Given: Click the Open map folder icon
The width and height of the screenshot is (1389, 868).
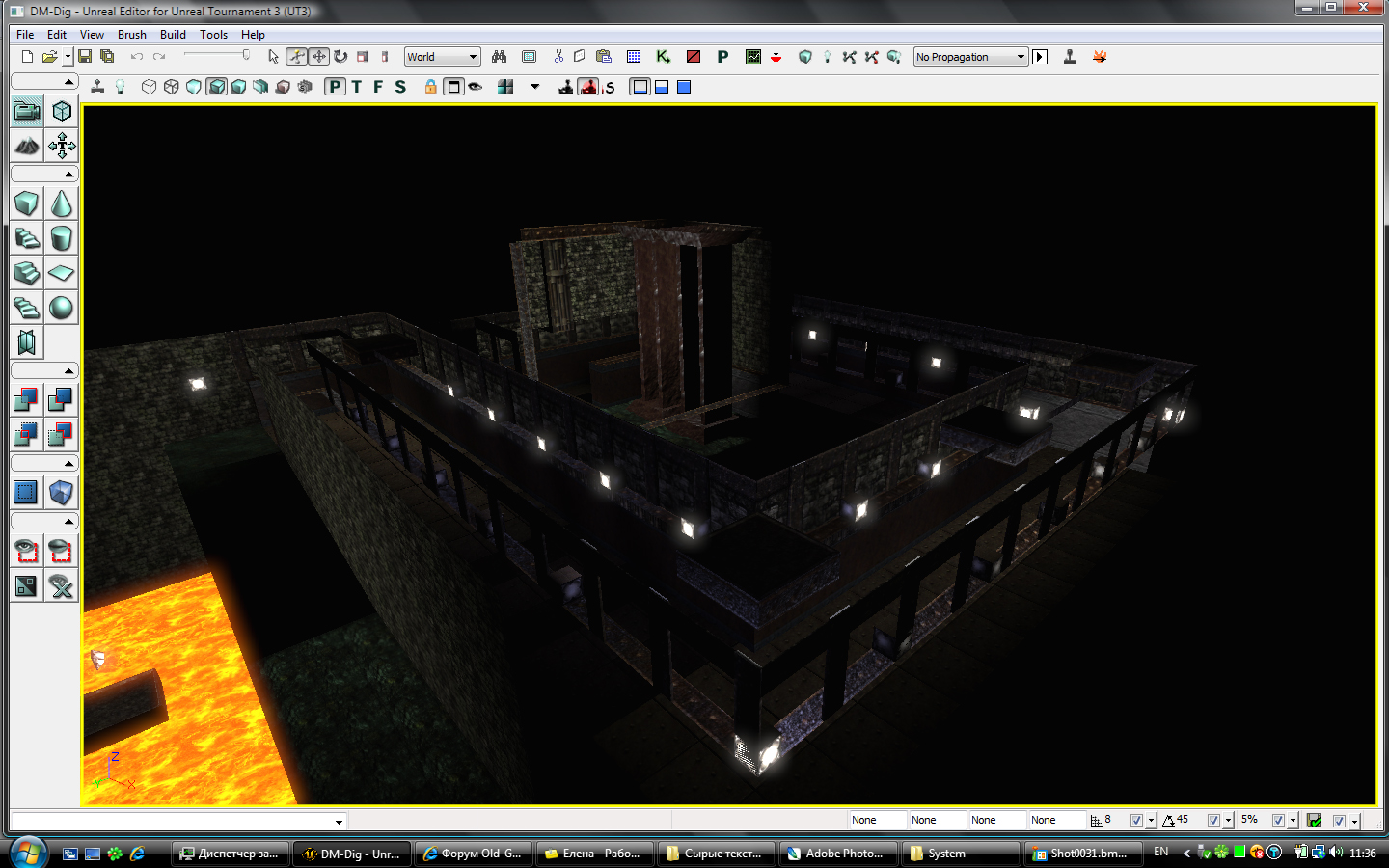Looking at the screenshot, I should [x=50, y=57].
